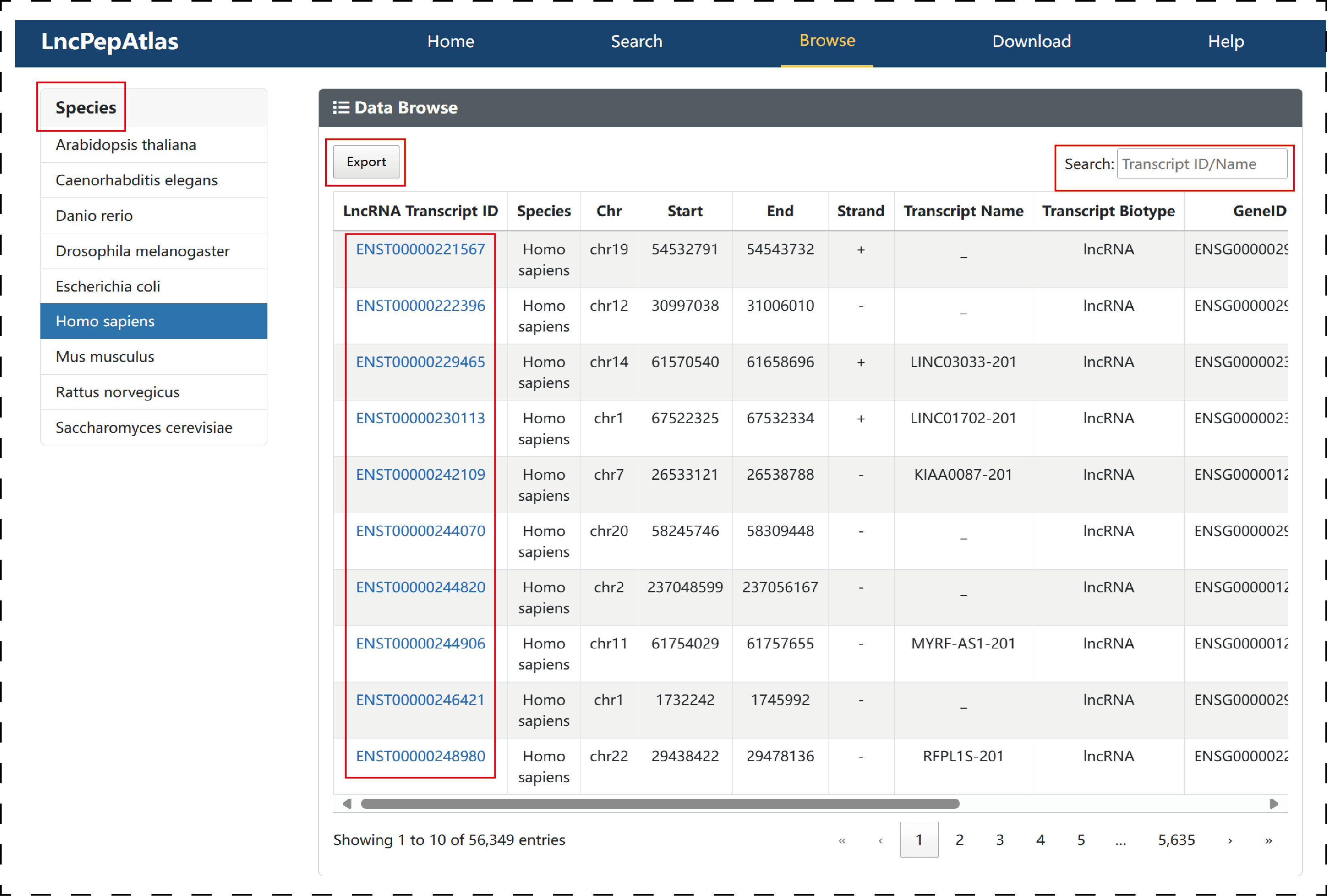
Task: Click the Species panel heading
Action: [x=86, y=107]
